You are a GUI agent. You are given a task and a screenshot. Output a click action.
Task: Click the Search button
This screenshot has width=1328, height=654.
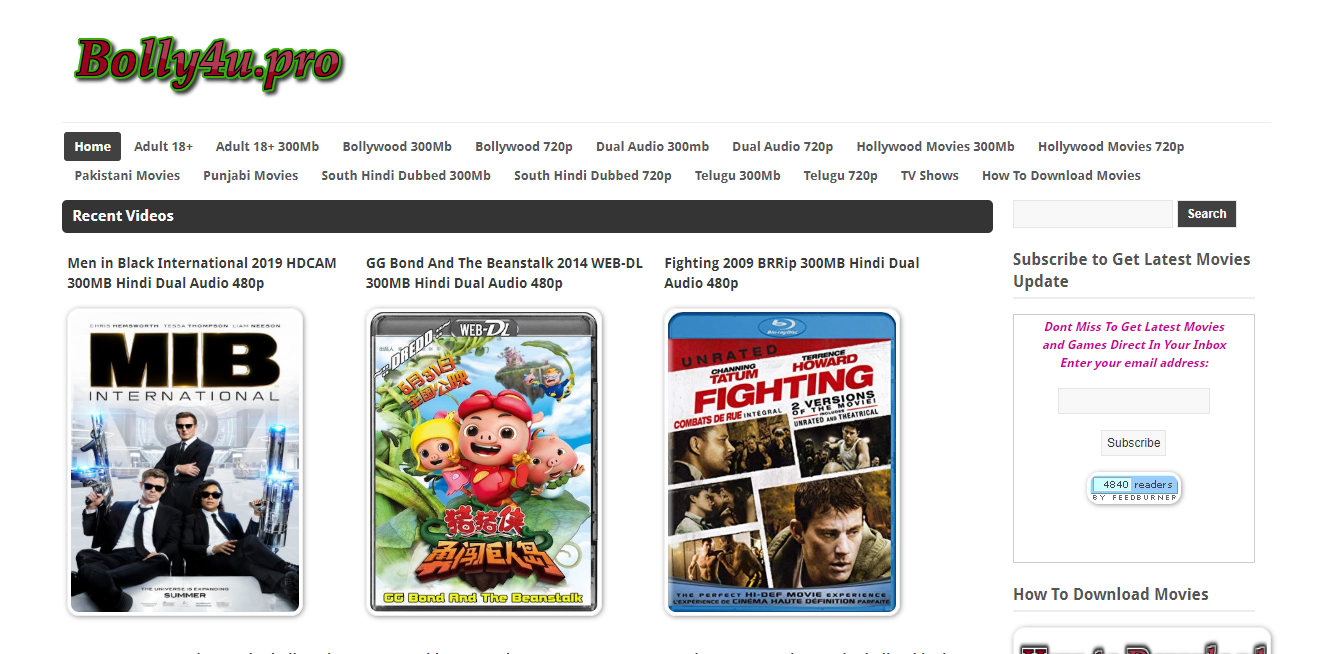tap(1207, 214)
